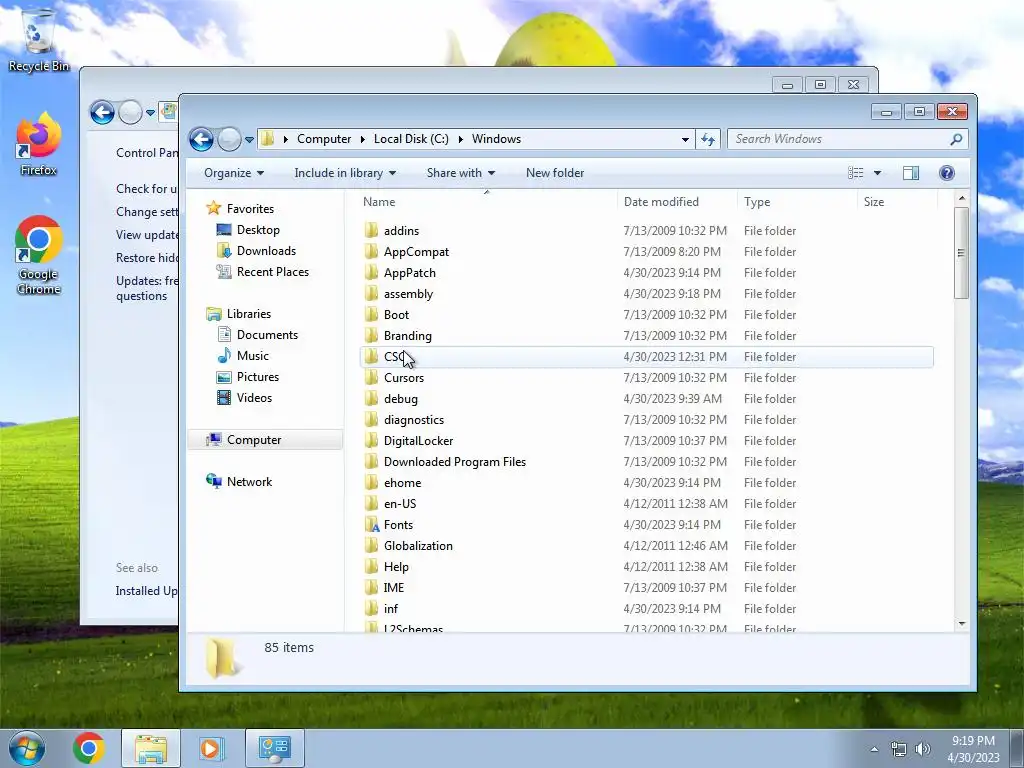
Task: Go back using Explorer's back arrow
Action: point(201,139)
